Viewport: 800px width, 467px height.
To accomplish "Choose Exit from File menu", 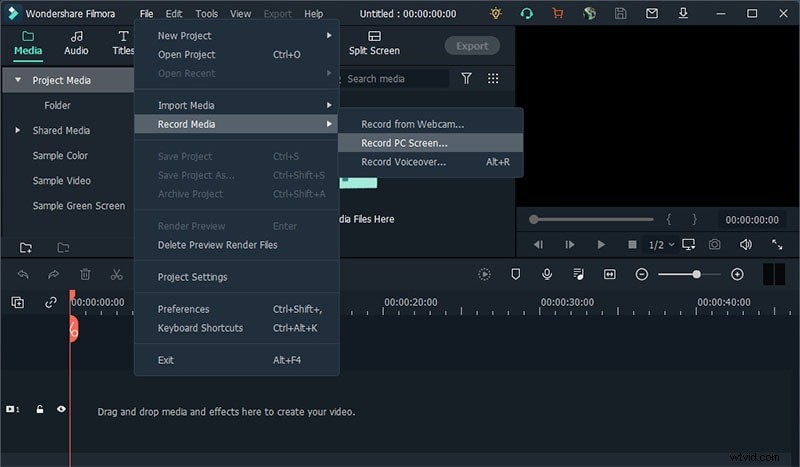I will click(x=237, y=360).
